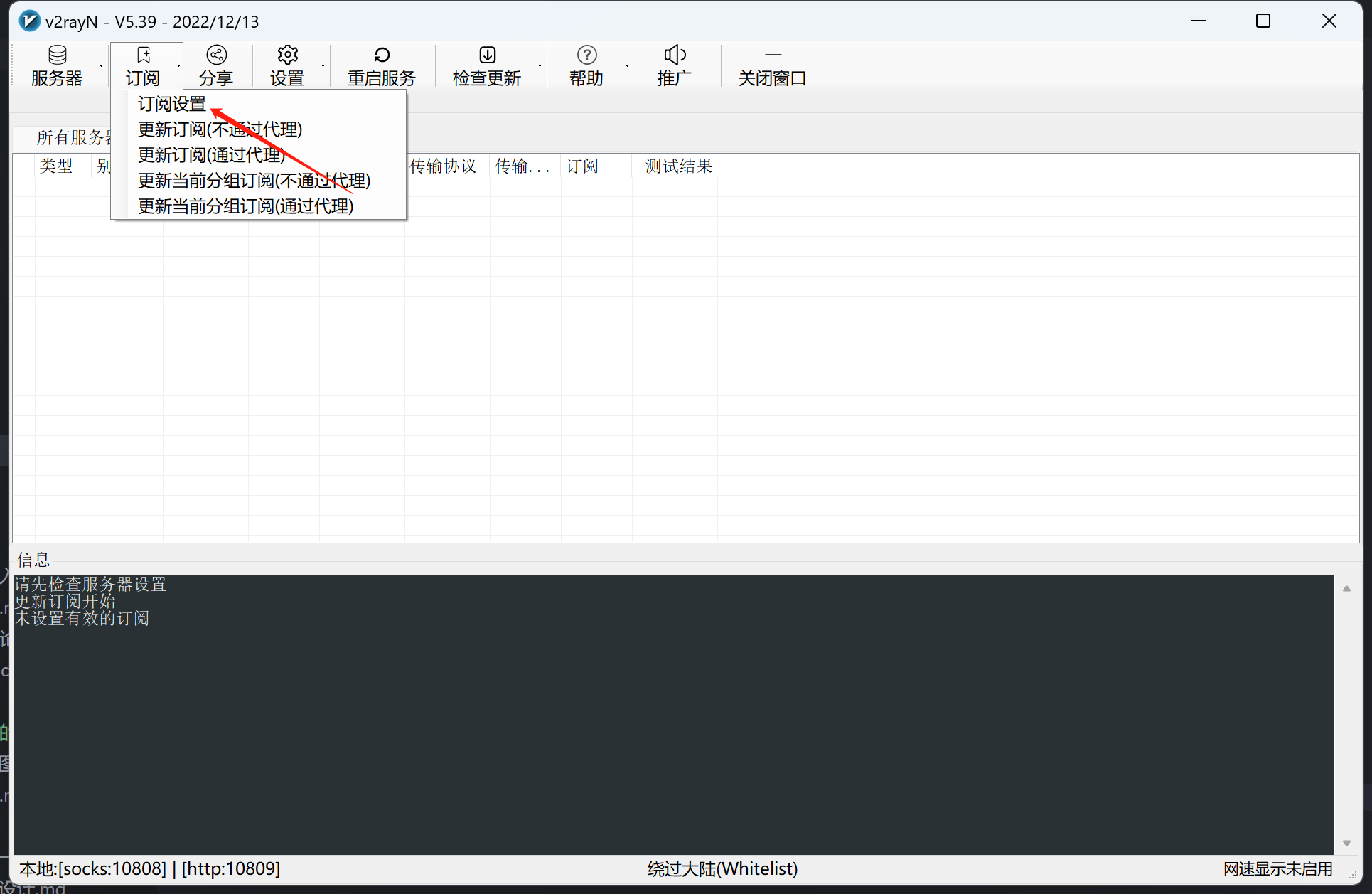The image size is (1372, 894).
Task: Click the 更新订阅开始 log line
Action: [65, 602]
